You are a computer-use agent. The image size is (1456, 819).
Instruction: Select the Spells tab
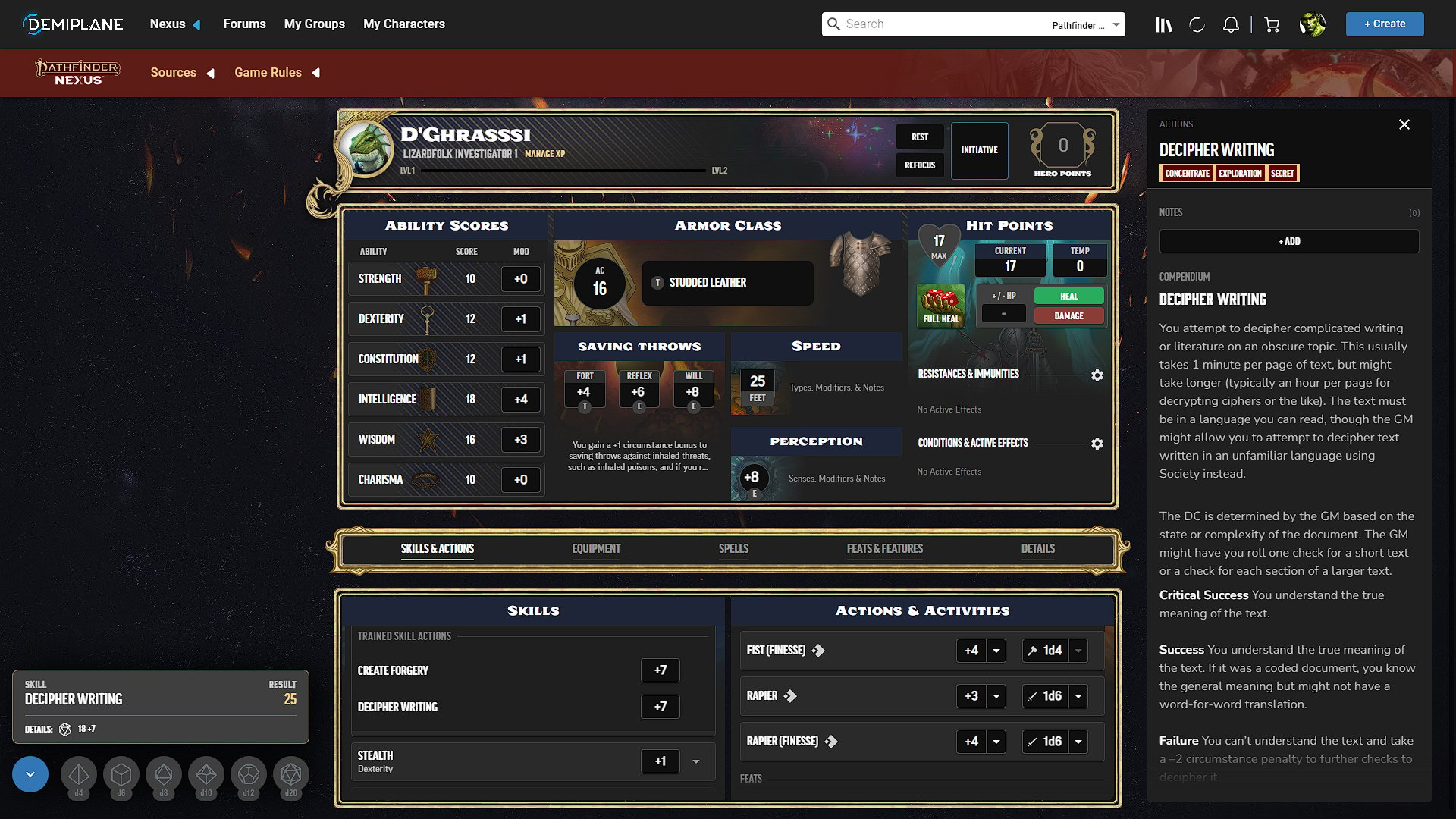point(733,548)
